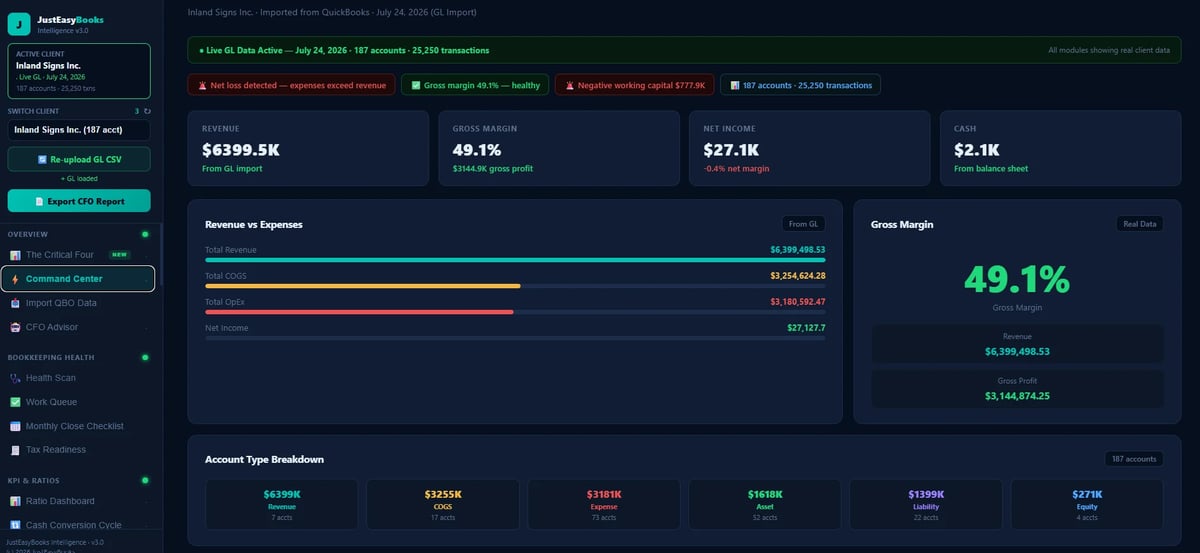
Task: Open Ratio Dashboard in sidebar
Action: pyautogui.click(x=78, y=501)
